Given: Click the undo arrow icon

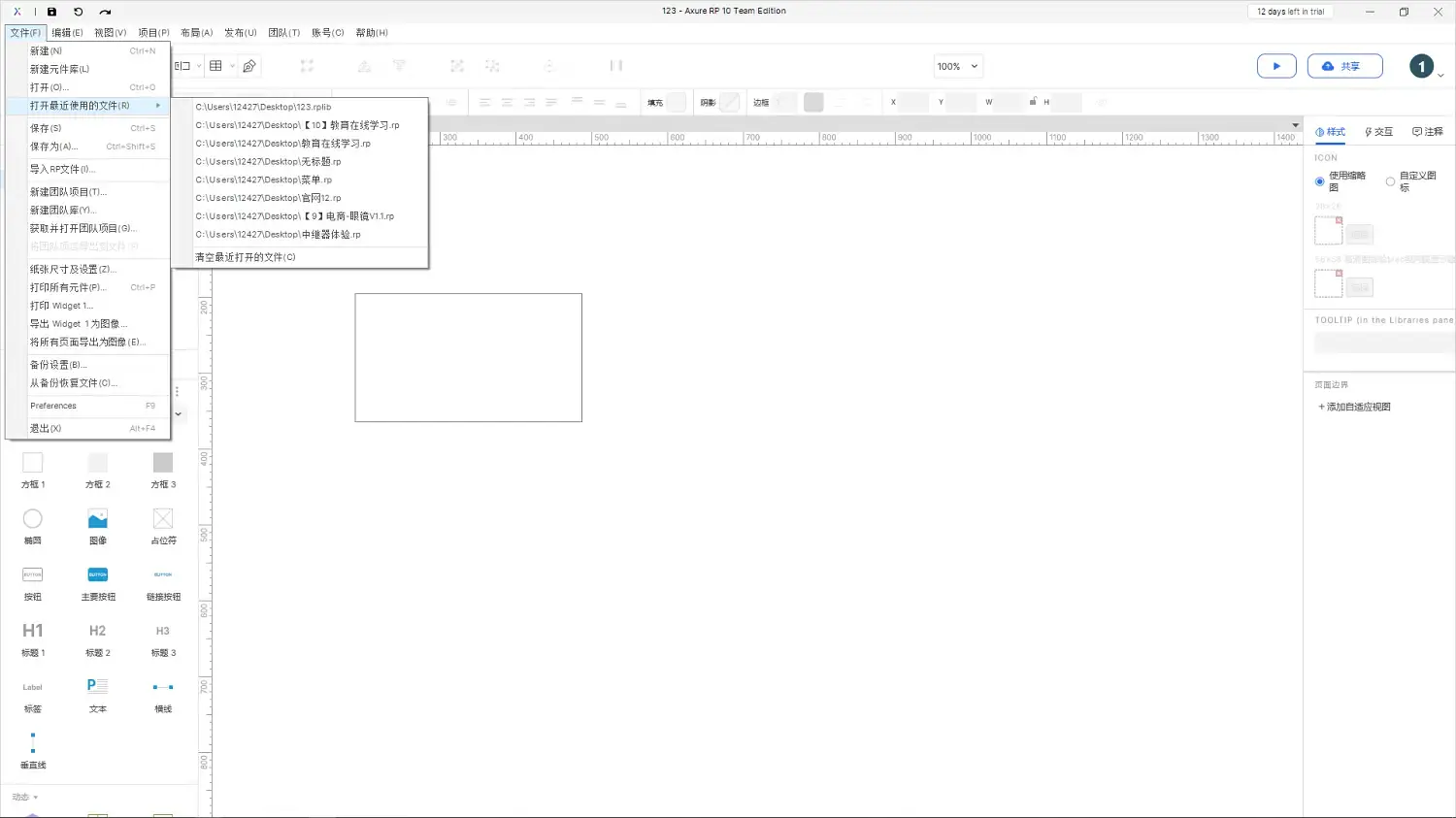Looking at the screenshot, I should [x=78, y=12].
